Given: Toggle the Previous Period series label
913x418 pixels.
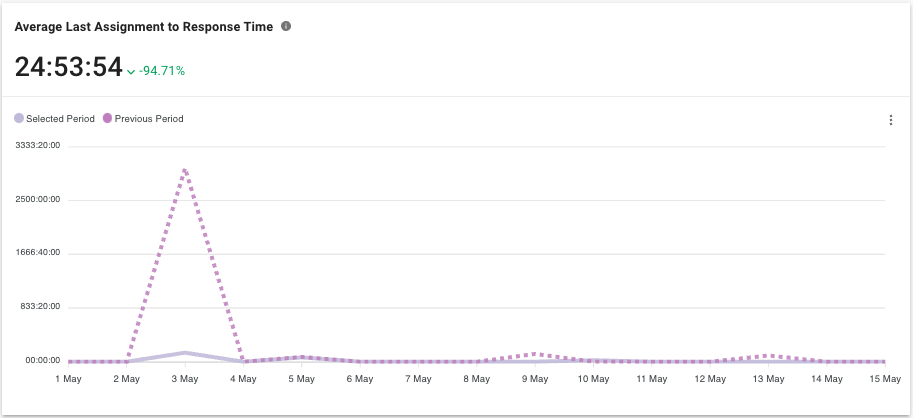Looking at the screenshot, I should [x=149, y=119].
